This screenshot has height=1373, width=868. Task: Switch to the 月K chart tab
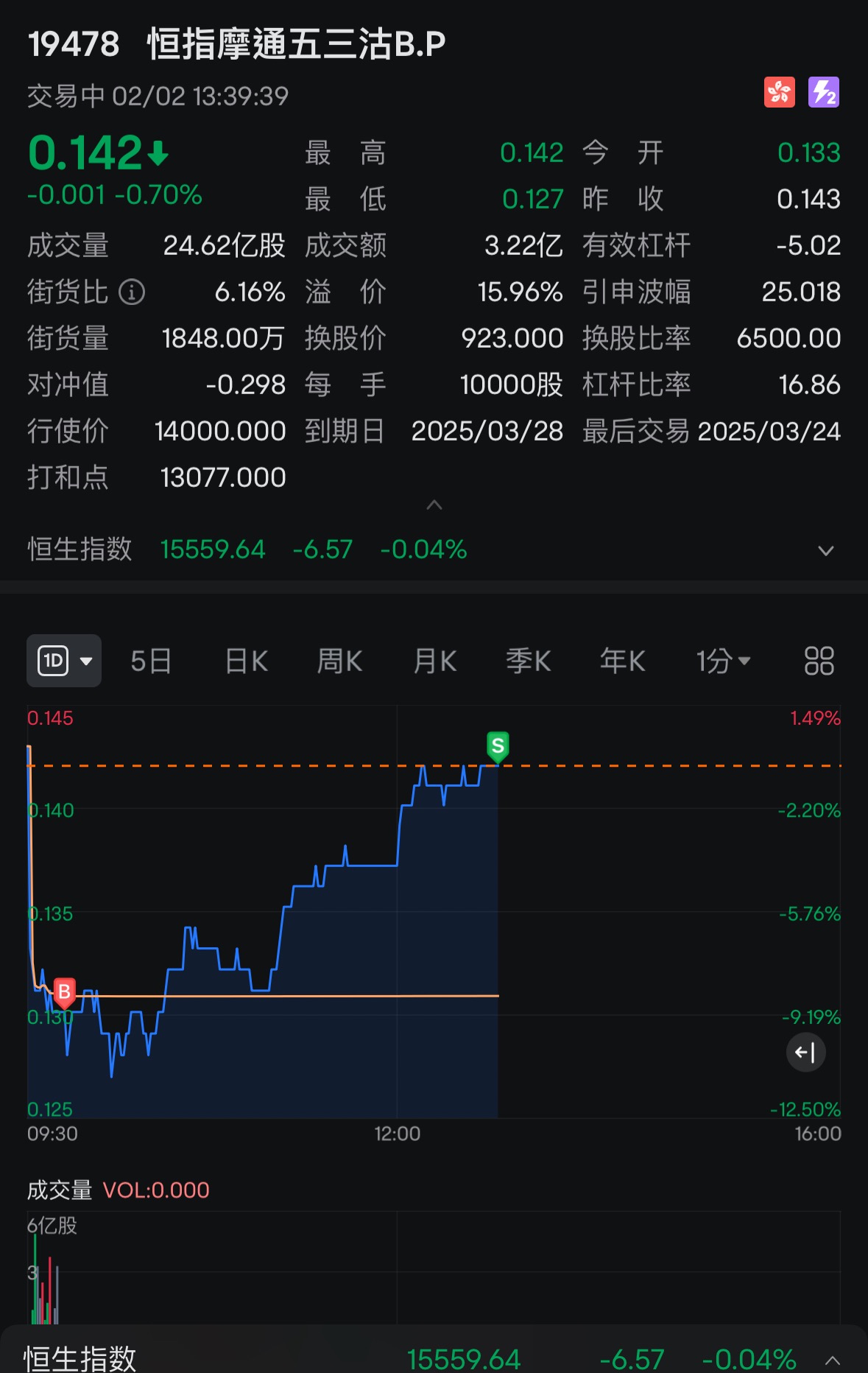[434, 661]
